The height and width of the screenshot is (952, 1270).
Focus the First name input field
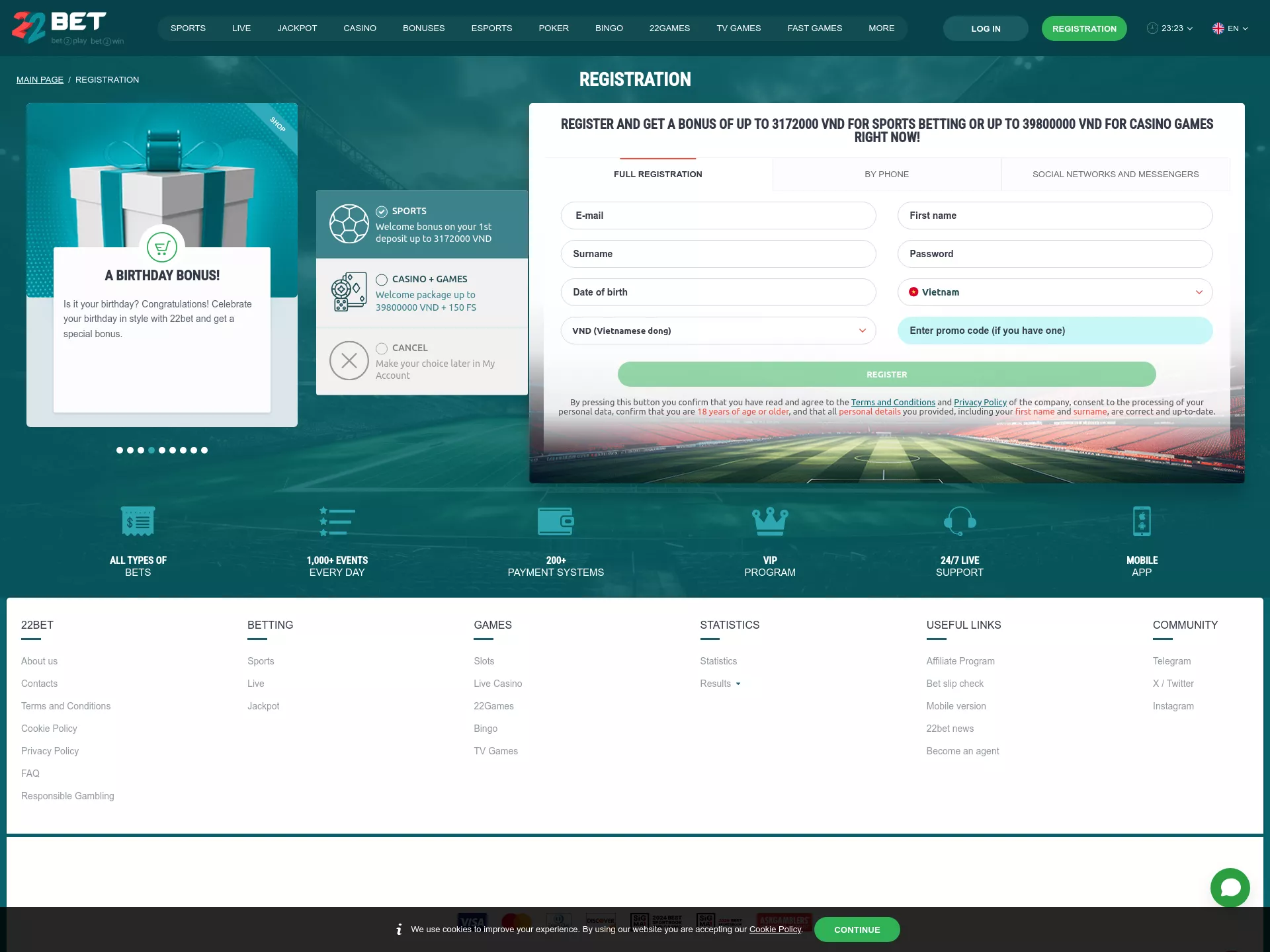[x=1055, y=216]
